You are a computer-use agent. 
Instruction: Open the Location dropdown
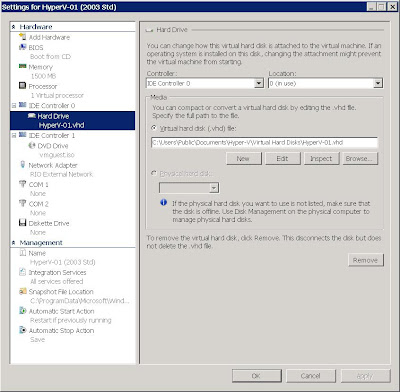(x=378, y=83)
